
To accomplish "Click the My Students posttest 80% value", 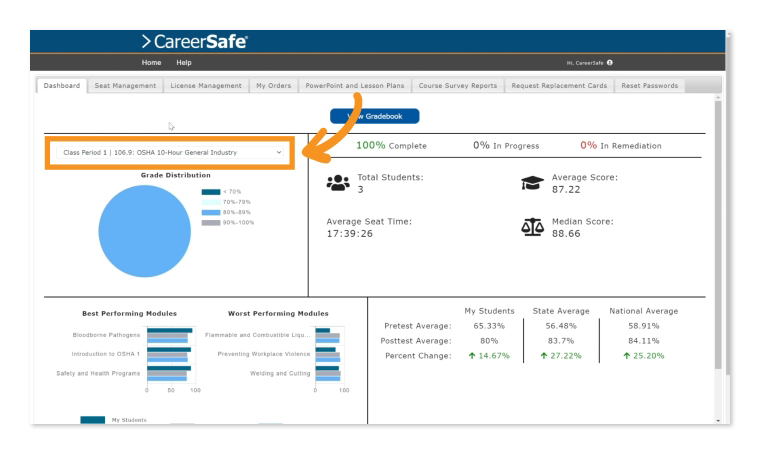I will click(x=489, y=341).
